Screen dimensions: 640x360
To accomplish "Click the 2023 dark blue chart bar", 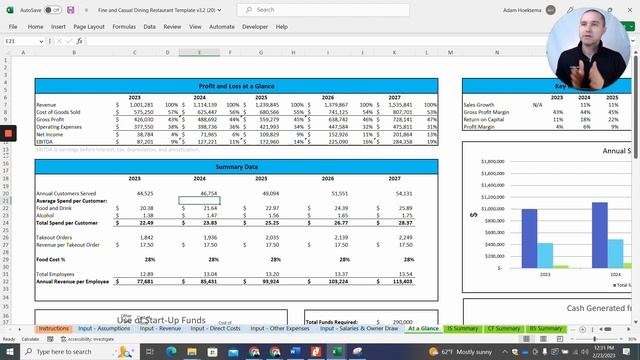I will (x=529, y=238).
